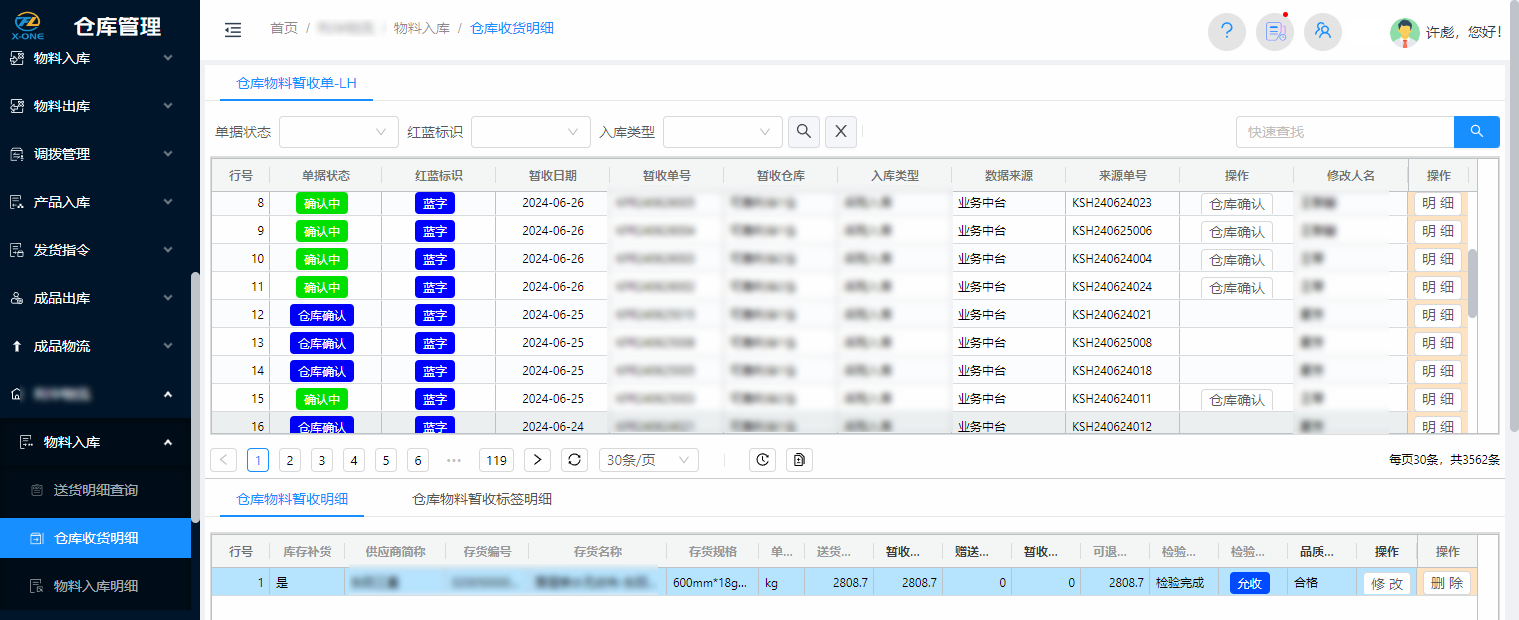Open the help question mark icon
Image resolution: width=1519 pixels, height=620 pixels.
(1226, 31)
